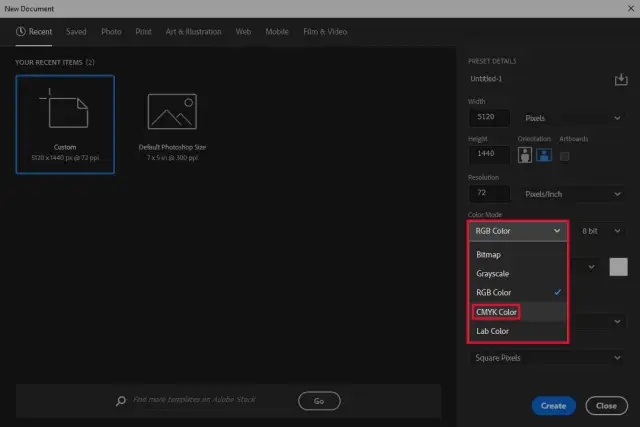Open the Pixels/Inch resolution units dropdown
Screen dimensions: 640x427
point(572,193)
